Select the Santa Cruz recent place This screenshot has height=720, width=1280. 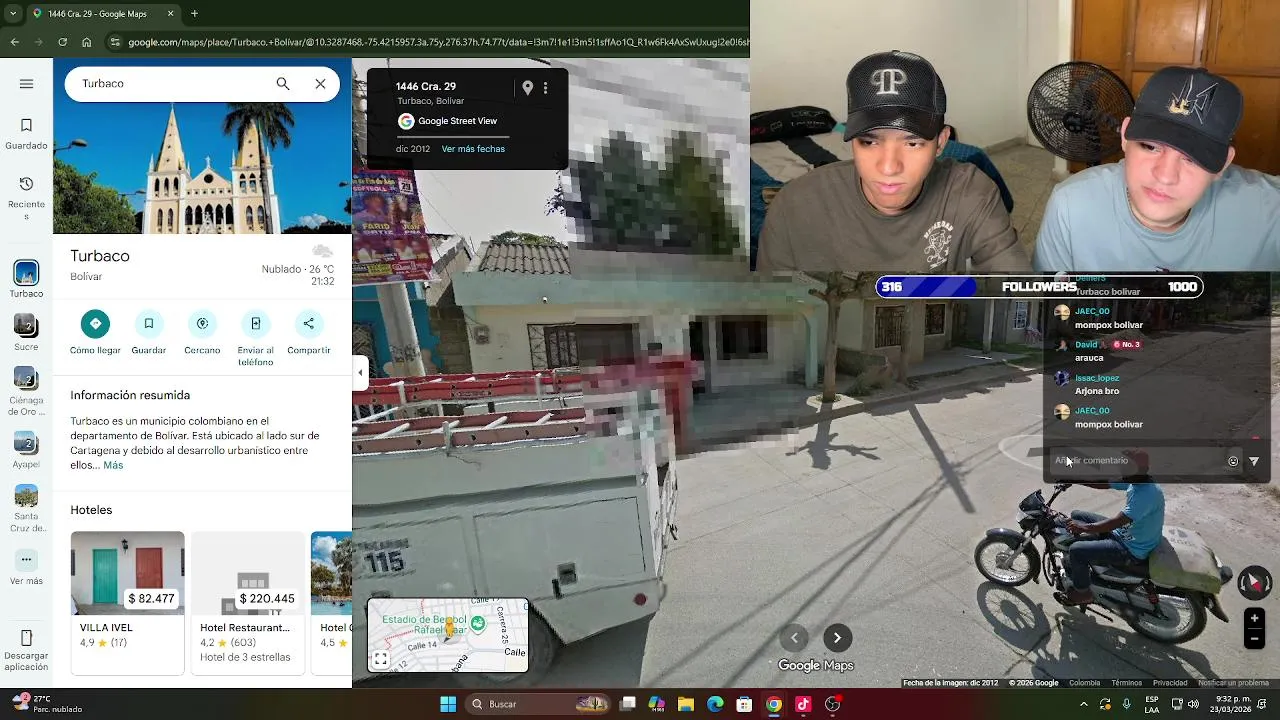click(x=26, y=496)
